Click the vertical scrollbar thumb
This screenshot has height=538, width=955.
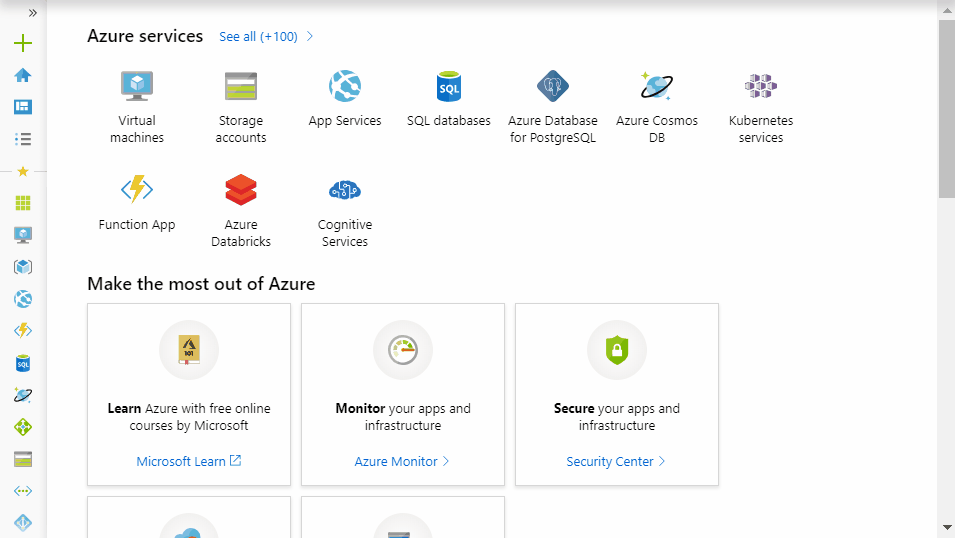(946, 108)
